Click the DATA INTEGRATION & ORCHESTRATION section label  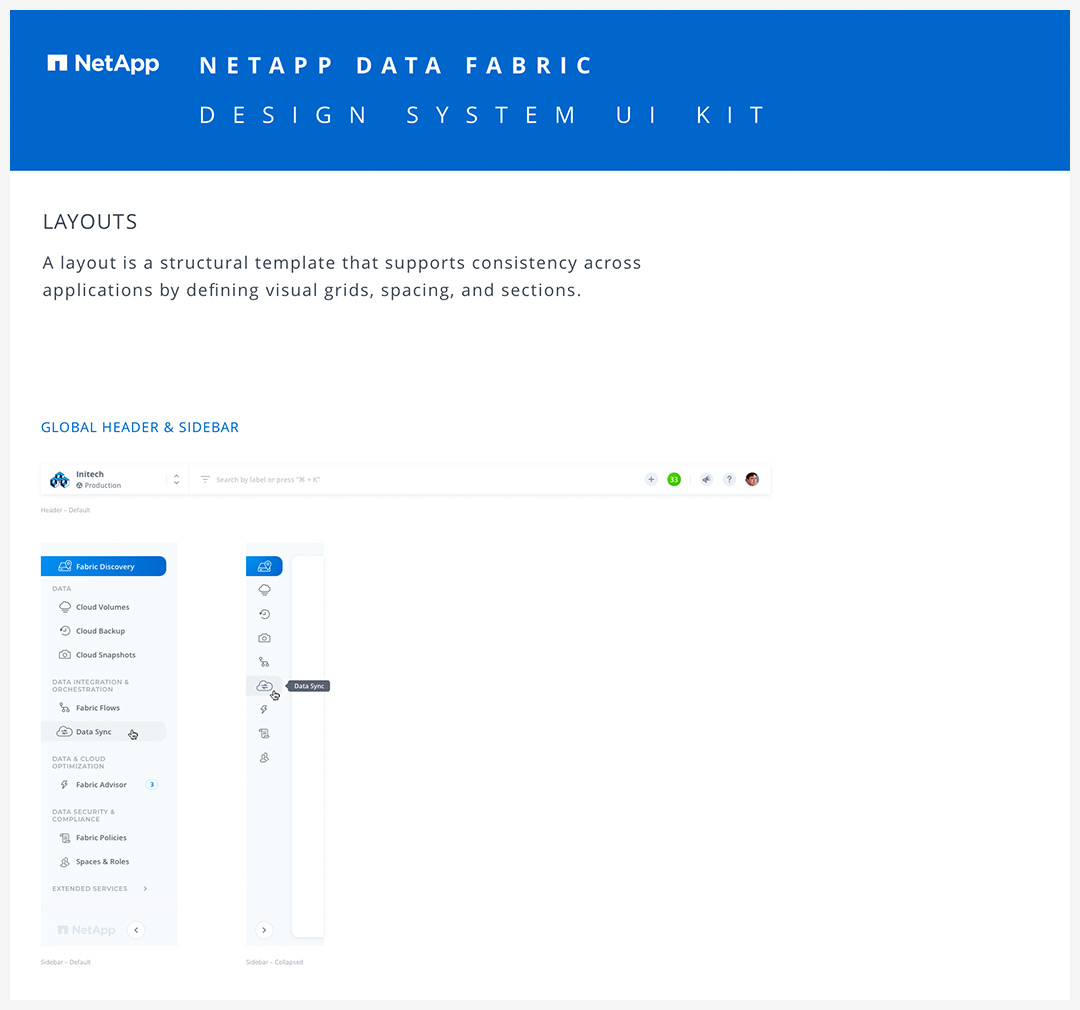click(90, 686)
